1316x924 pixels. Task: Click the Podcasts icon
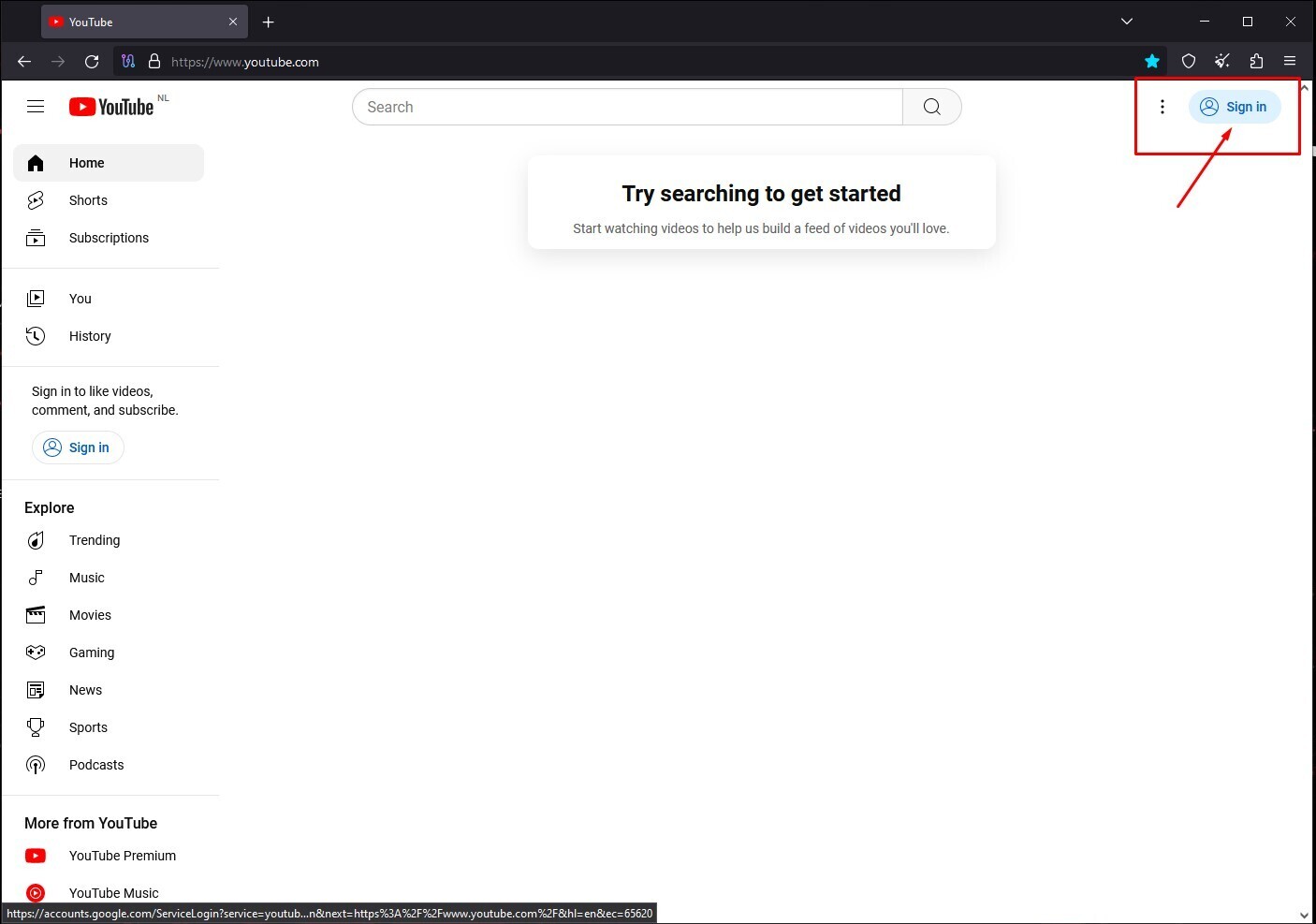(36, 765)
